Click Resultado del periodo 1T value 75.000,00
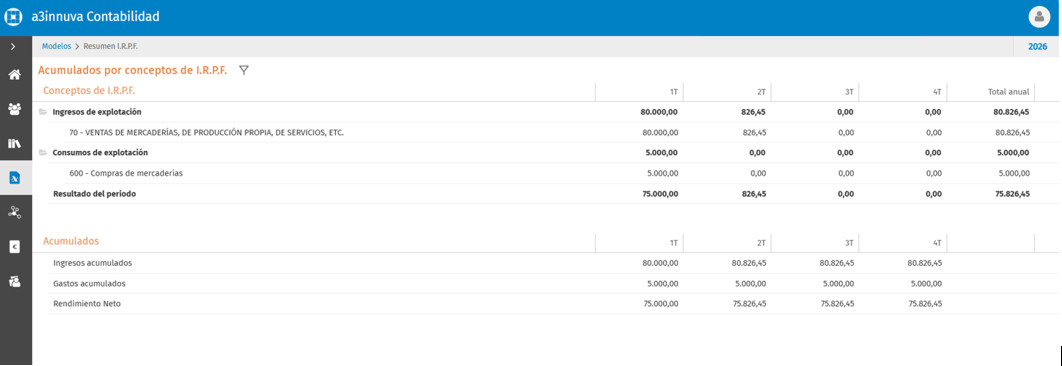This screenshot has height=366, width=1062. tap(660, 194)
